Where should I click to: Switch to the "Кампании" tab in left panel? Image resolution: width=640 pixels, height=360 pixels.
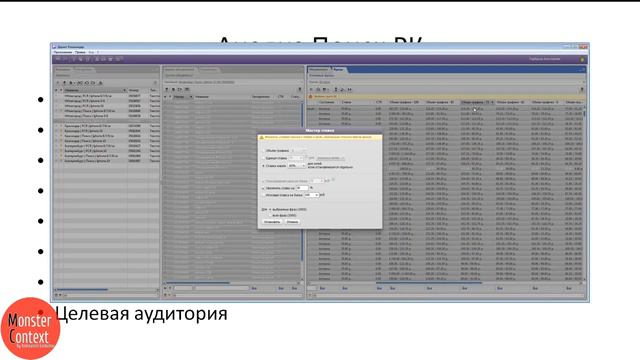63,69
